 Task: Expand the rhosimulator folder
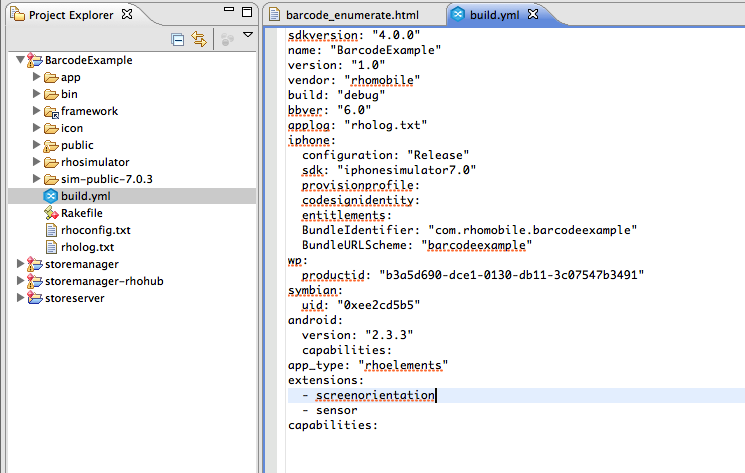coord(37,161)
